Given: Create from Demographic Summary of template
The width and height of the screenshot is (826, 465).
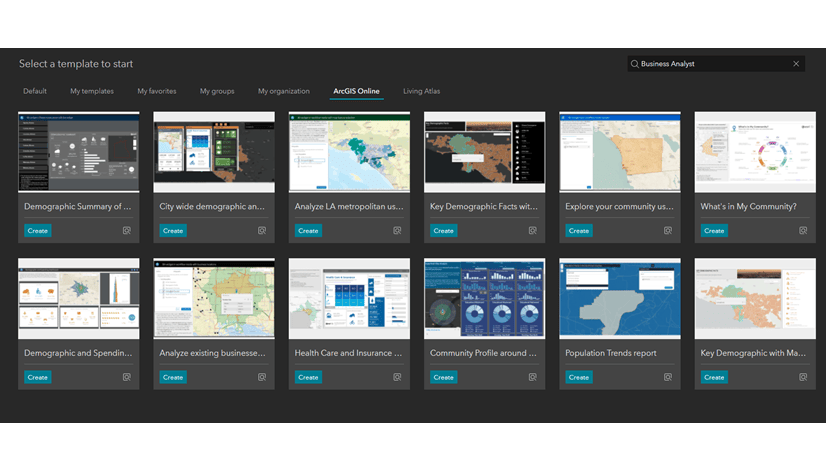Looking at the screenshot, I should pos(37,231).
